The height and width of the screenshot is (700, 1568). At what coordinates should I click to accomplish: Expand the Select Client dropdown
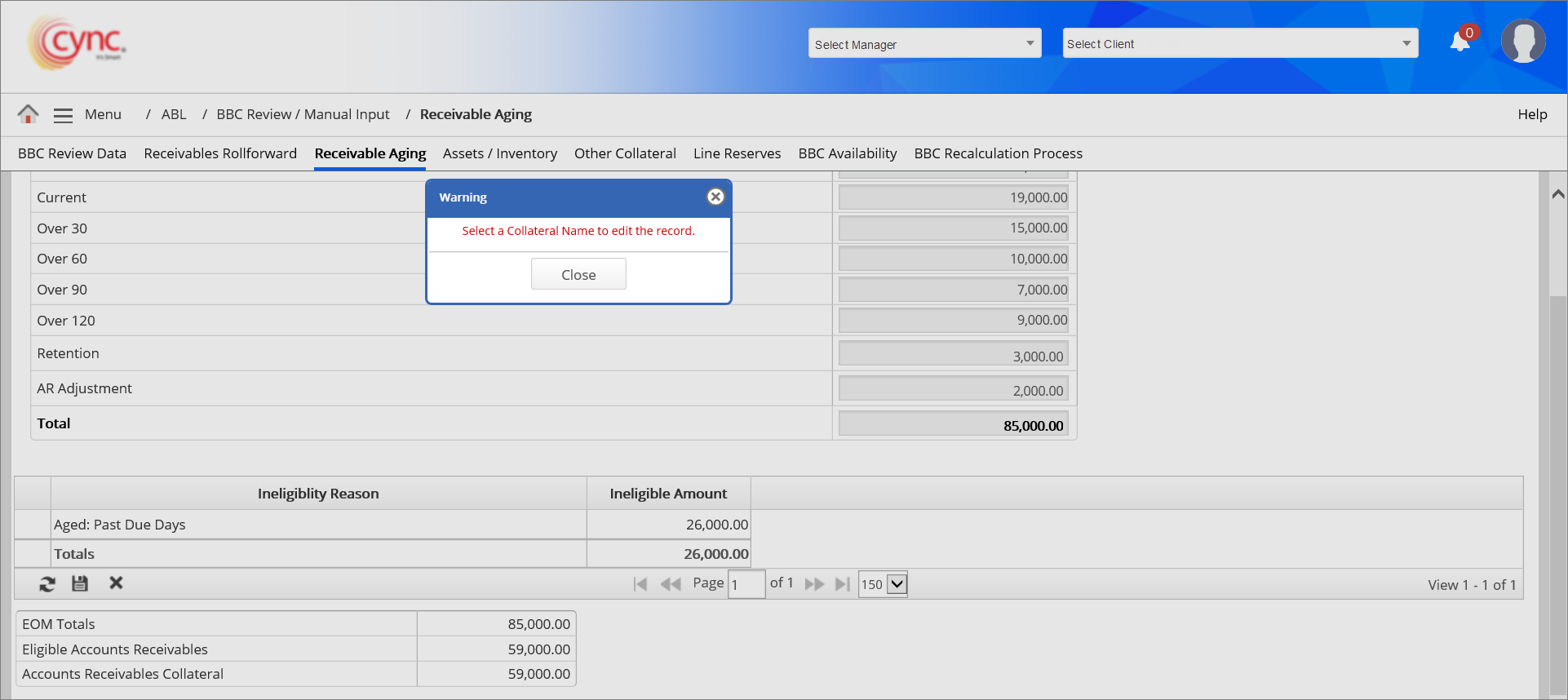1239,44
